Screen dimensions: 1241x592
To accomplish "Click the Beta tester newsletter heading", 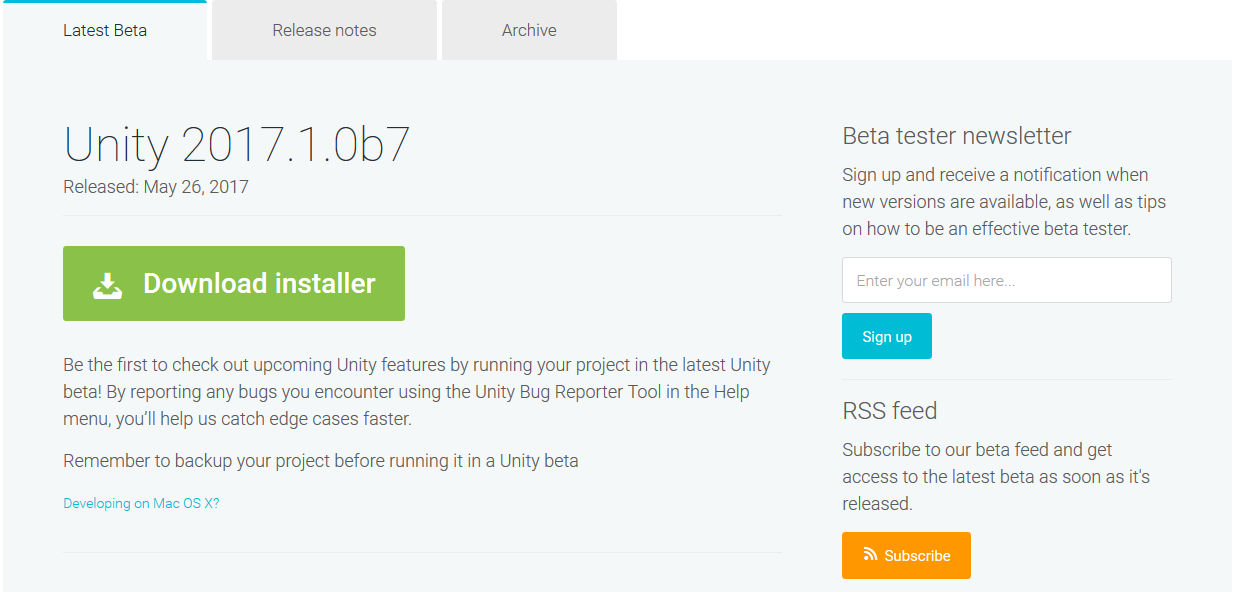I will [956, 136].
